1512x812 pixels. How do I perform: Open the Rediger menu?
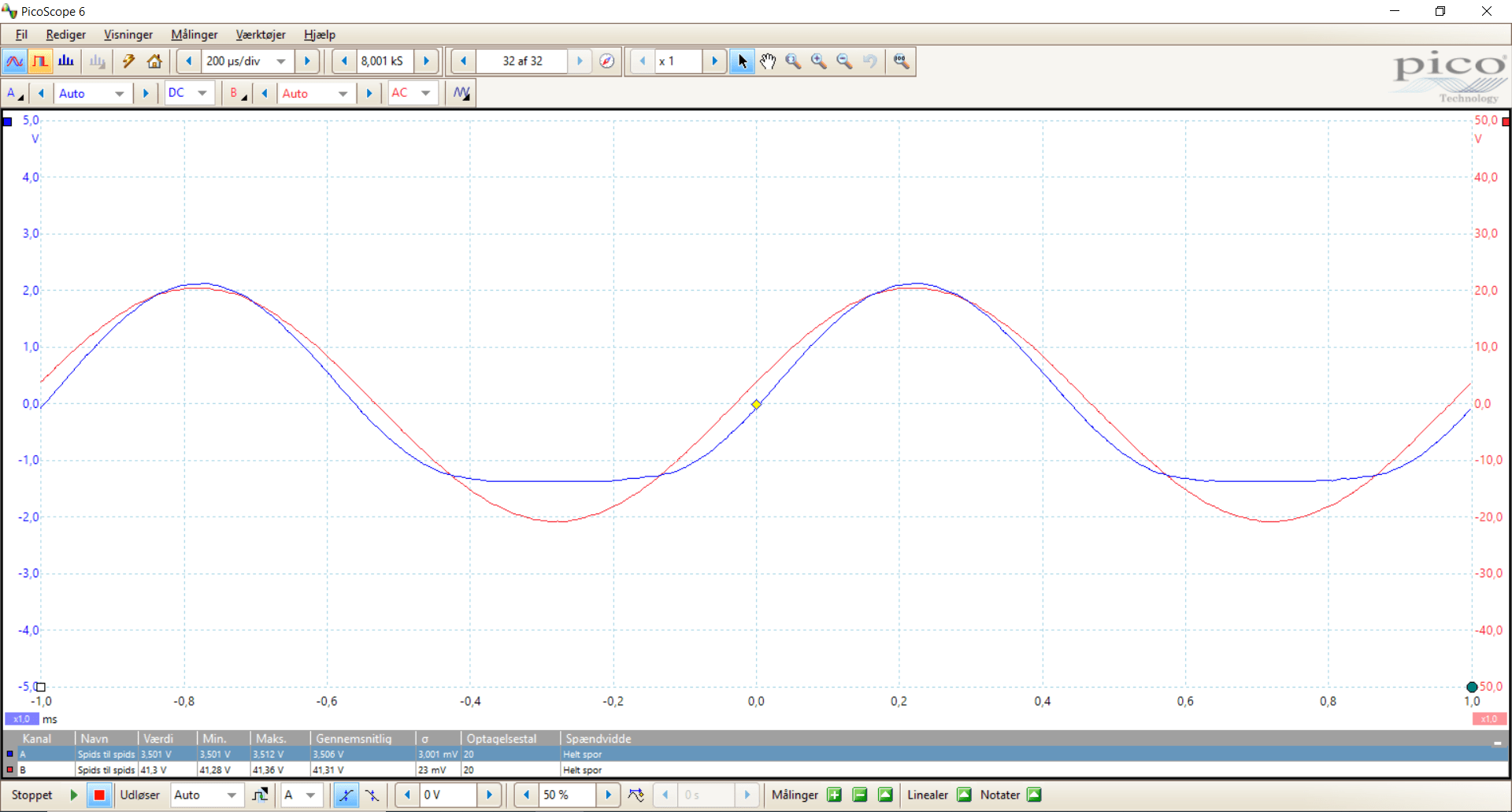pyautogui.click(x=65, y=35)
